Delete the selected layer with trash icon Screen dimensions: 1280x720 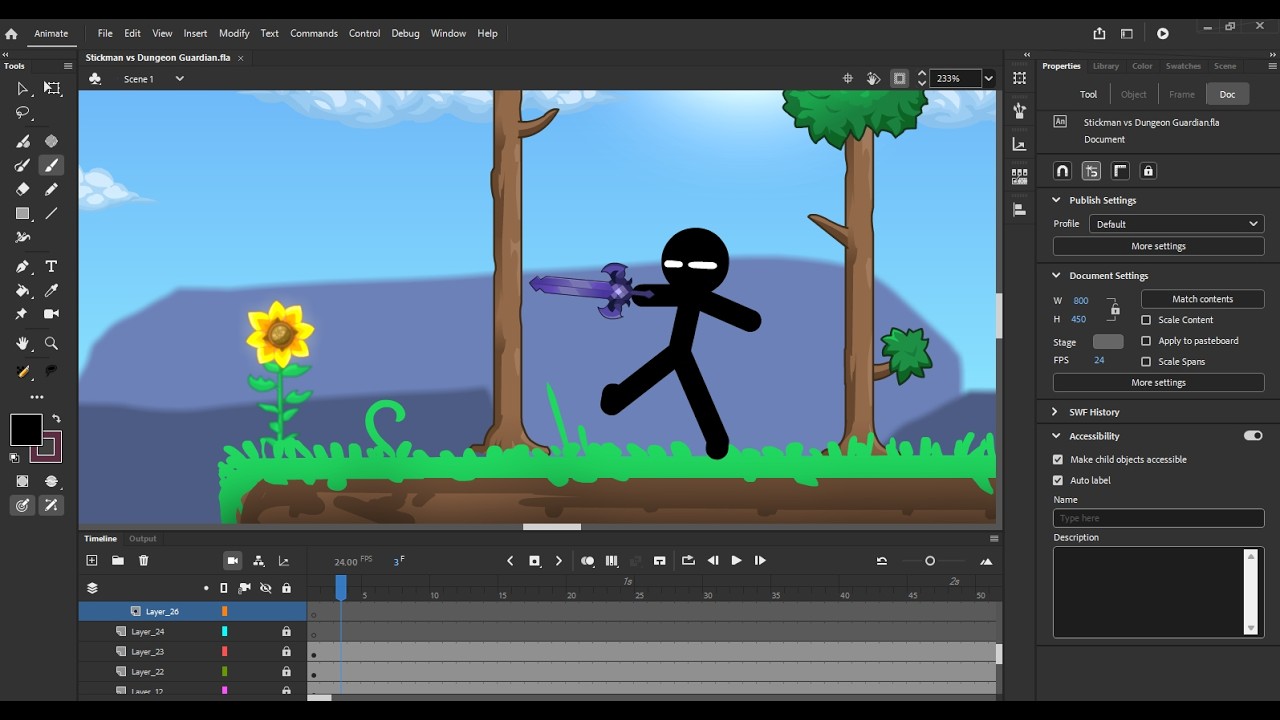point(144,561)
